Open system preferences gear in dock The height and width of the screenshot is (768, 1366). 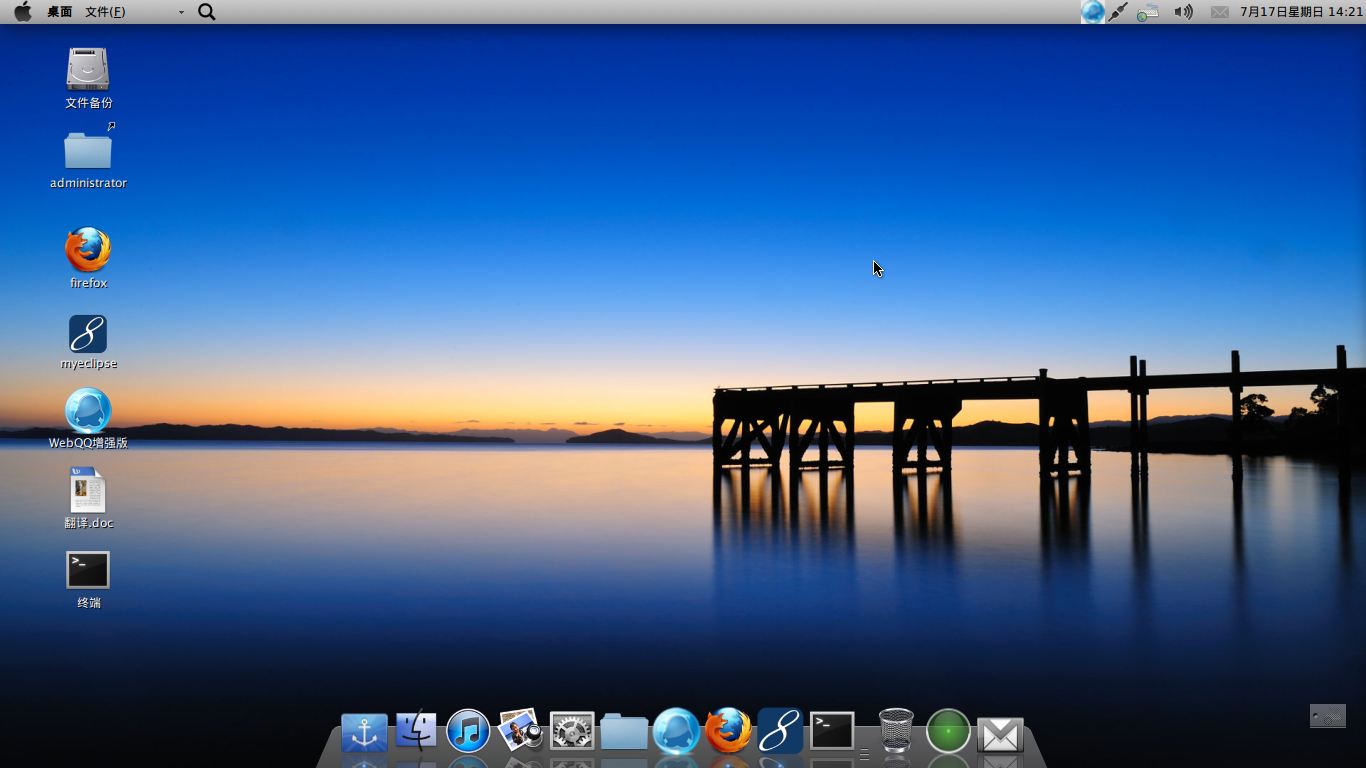pyautogui.click(x=572, y=731)
